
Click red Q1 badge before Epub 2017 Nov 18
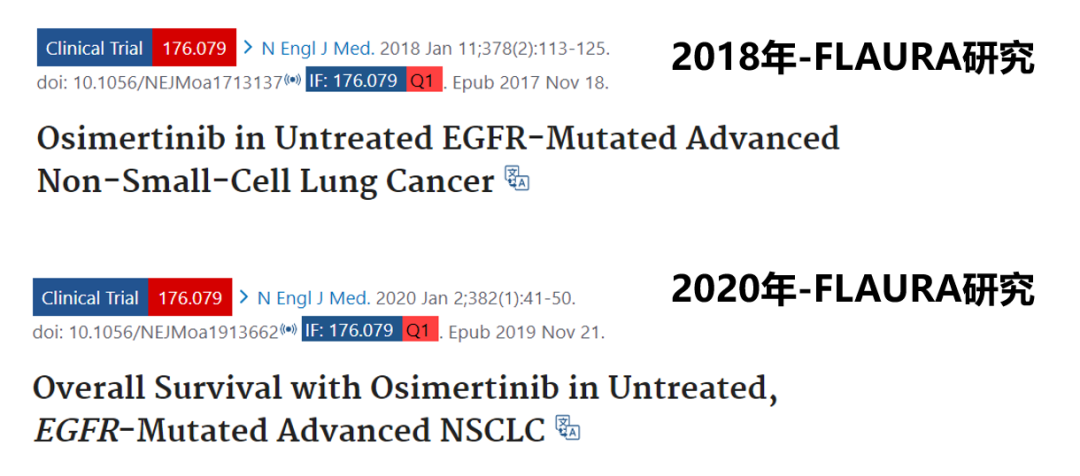pos(424,81)
